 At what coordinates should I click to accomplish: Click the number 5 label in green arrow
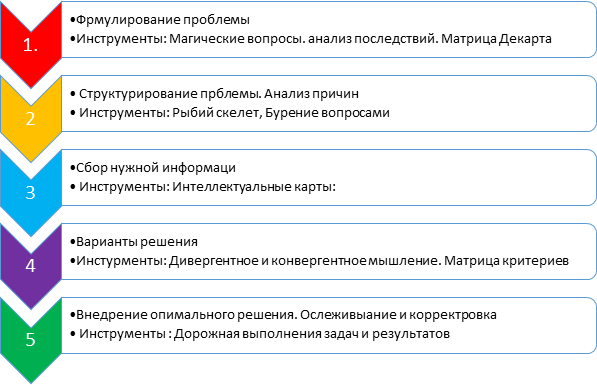point(30,339)
